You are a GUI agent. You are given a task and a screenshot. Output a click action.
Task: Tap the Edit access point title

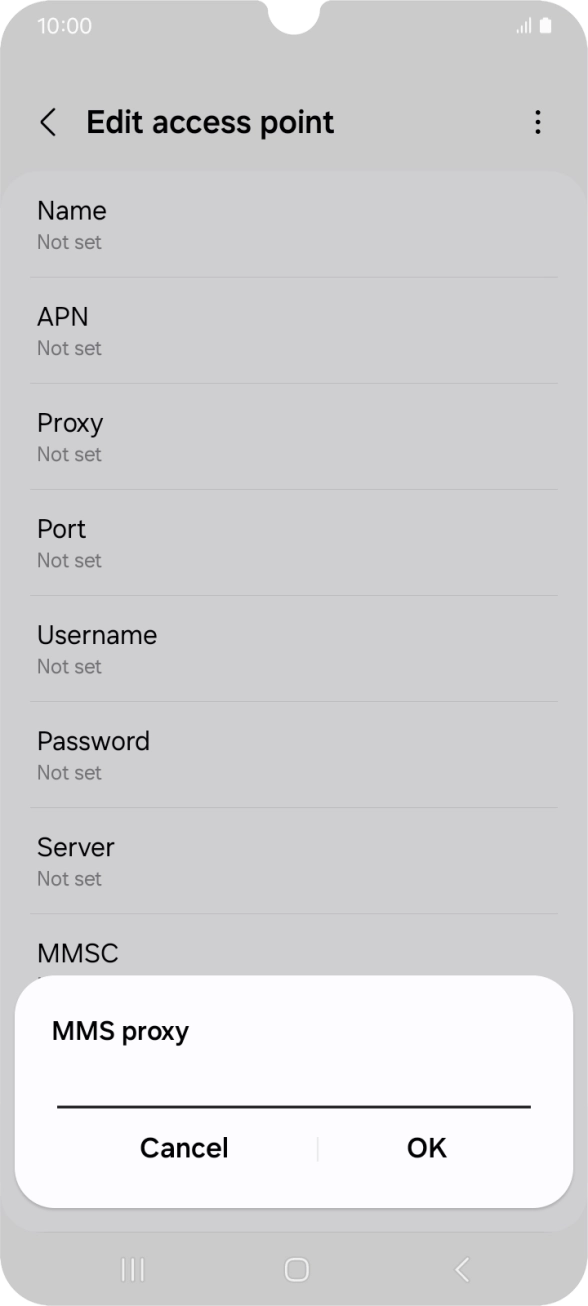(x=211, y=121)
